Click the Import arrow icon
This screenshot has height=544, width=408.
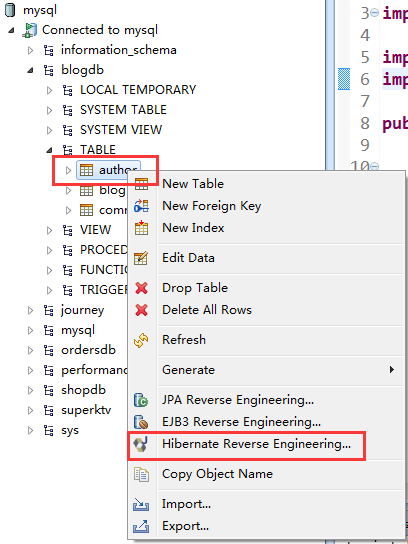tap(141, 504)
